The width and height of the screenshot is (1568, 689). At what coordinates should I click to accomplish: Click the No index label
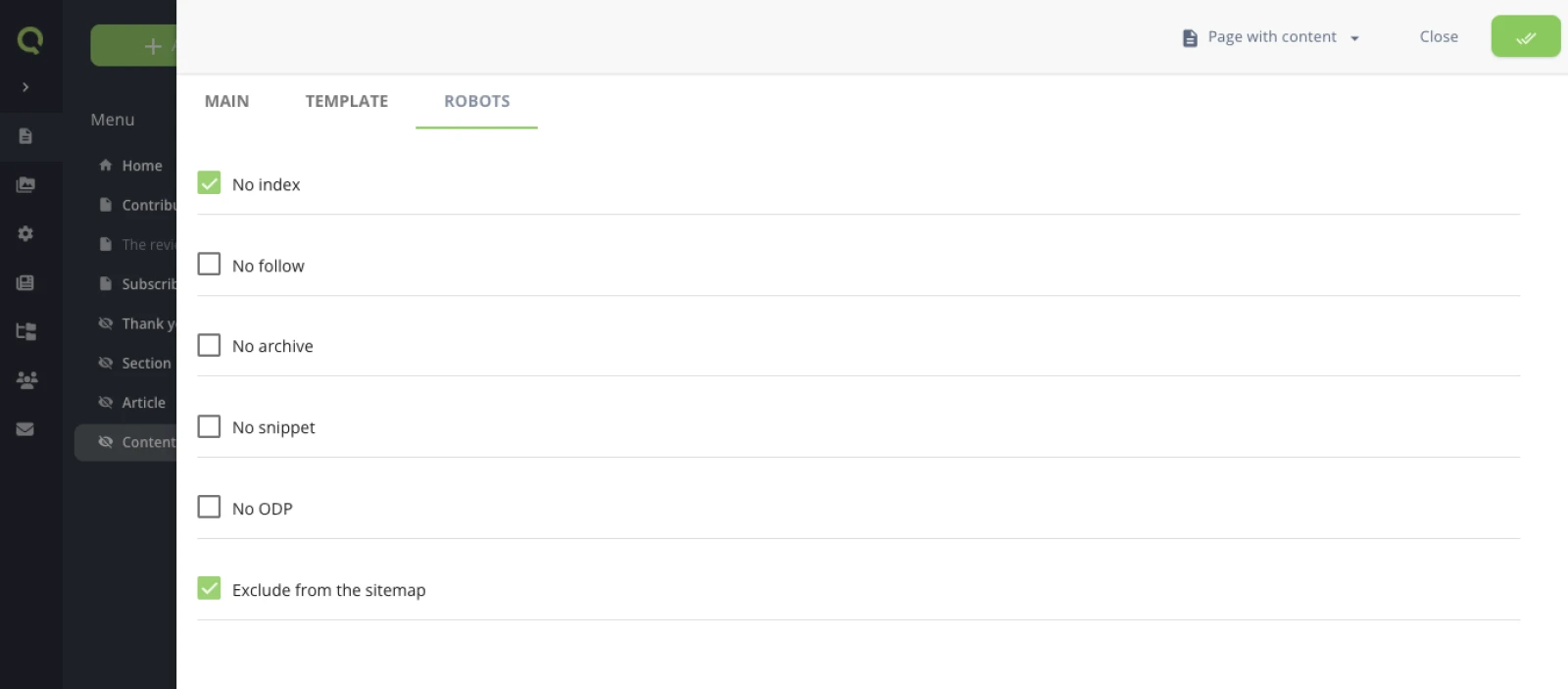pos(266,184)
